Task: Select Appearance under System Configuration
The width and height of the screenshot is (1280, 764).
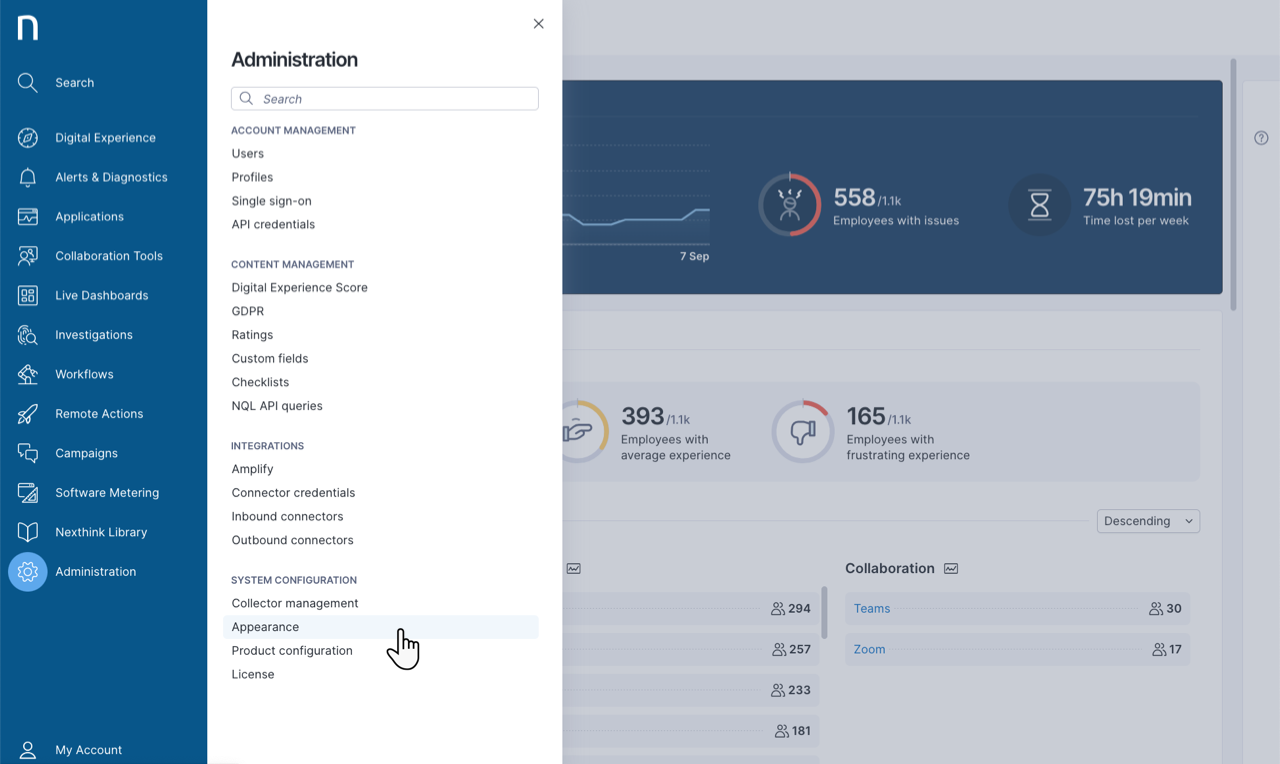Action: pyautogui.click(x=265, y=626)
